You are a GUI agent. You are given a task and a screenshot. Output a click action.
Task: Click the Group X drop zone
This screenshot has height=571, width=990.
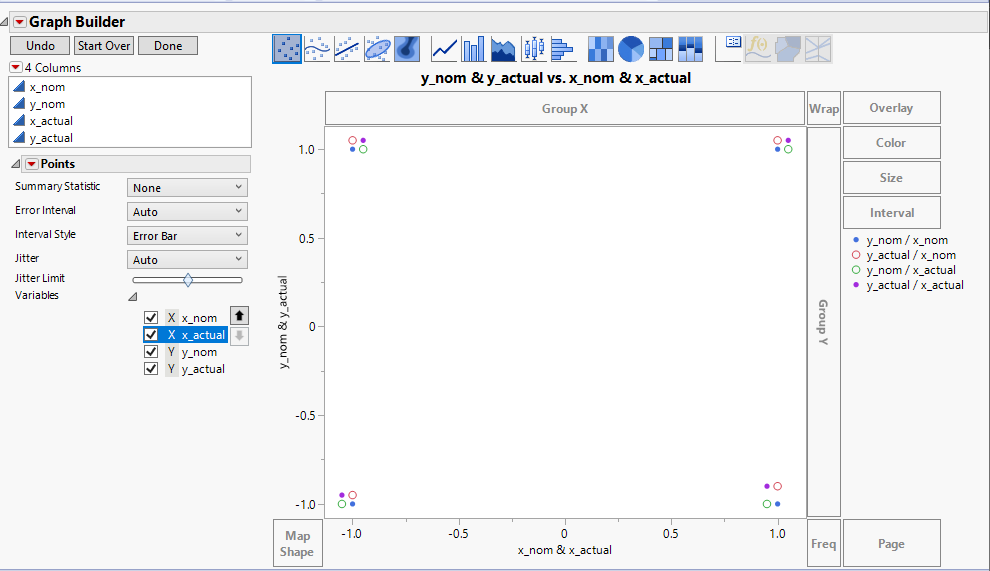tap(565, 109)
